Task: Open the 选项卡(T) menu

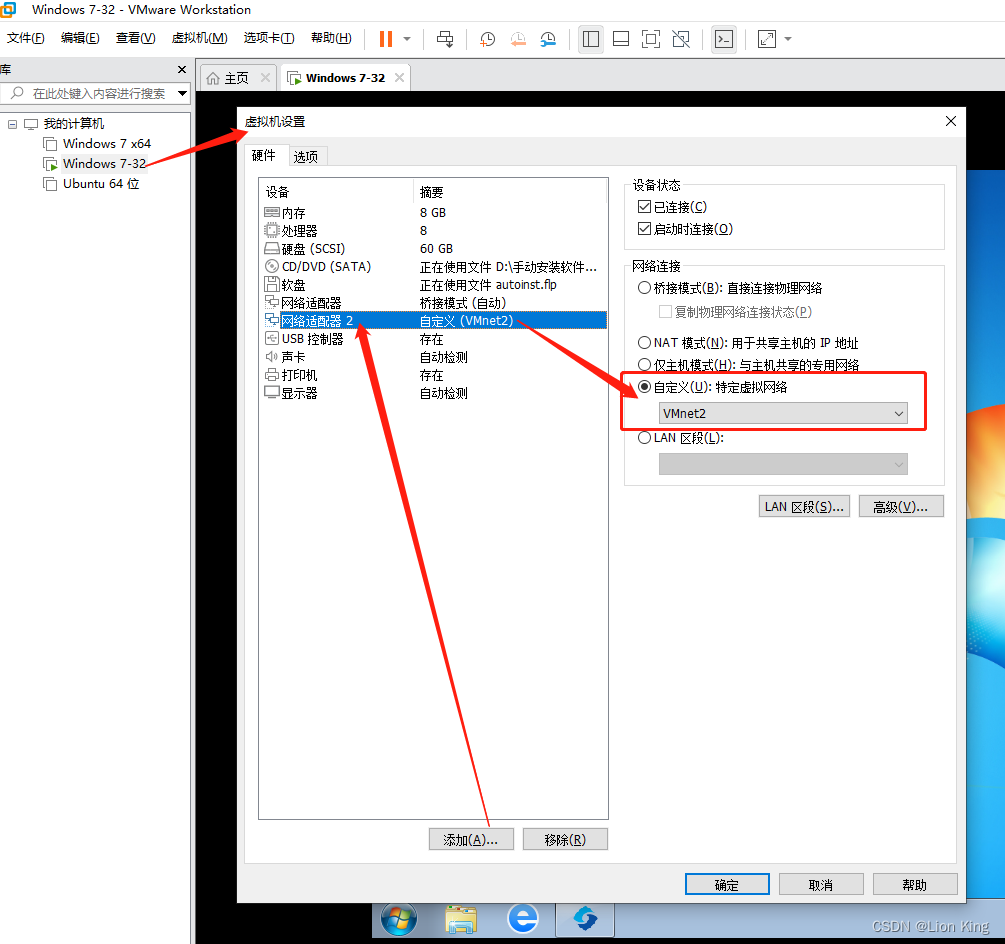Action: pyautogui.click(x=269, y=38)
